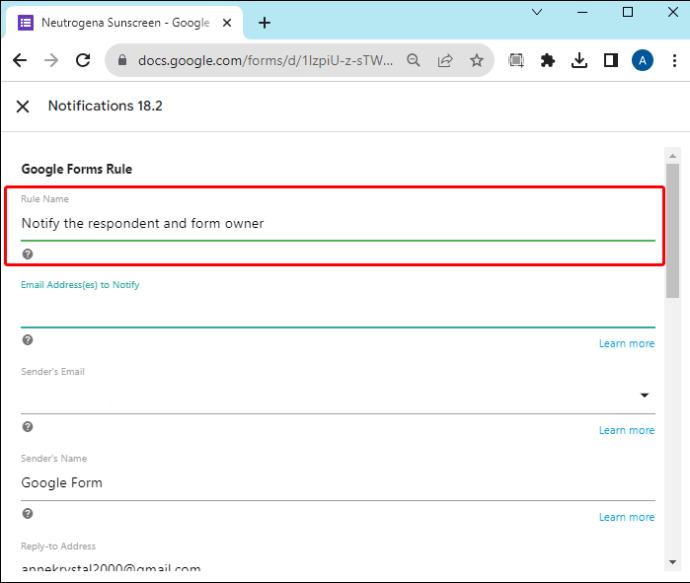This screenshot has width=690, height=583.
Task: Focus the Email Address(es) to Notify field
Action: coord(338,312)
